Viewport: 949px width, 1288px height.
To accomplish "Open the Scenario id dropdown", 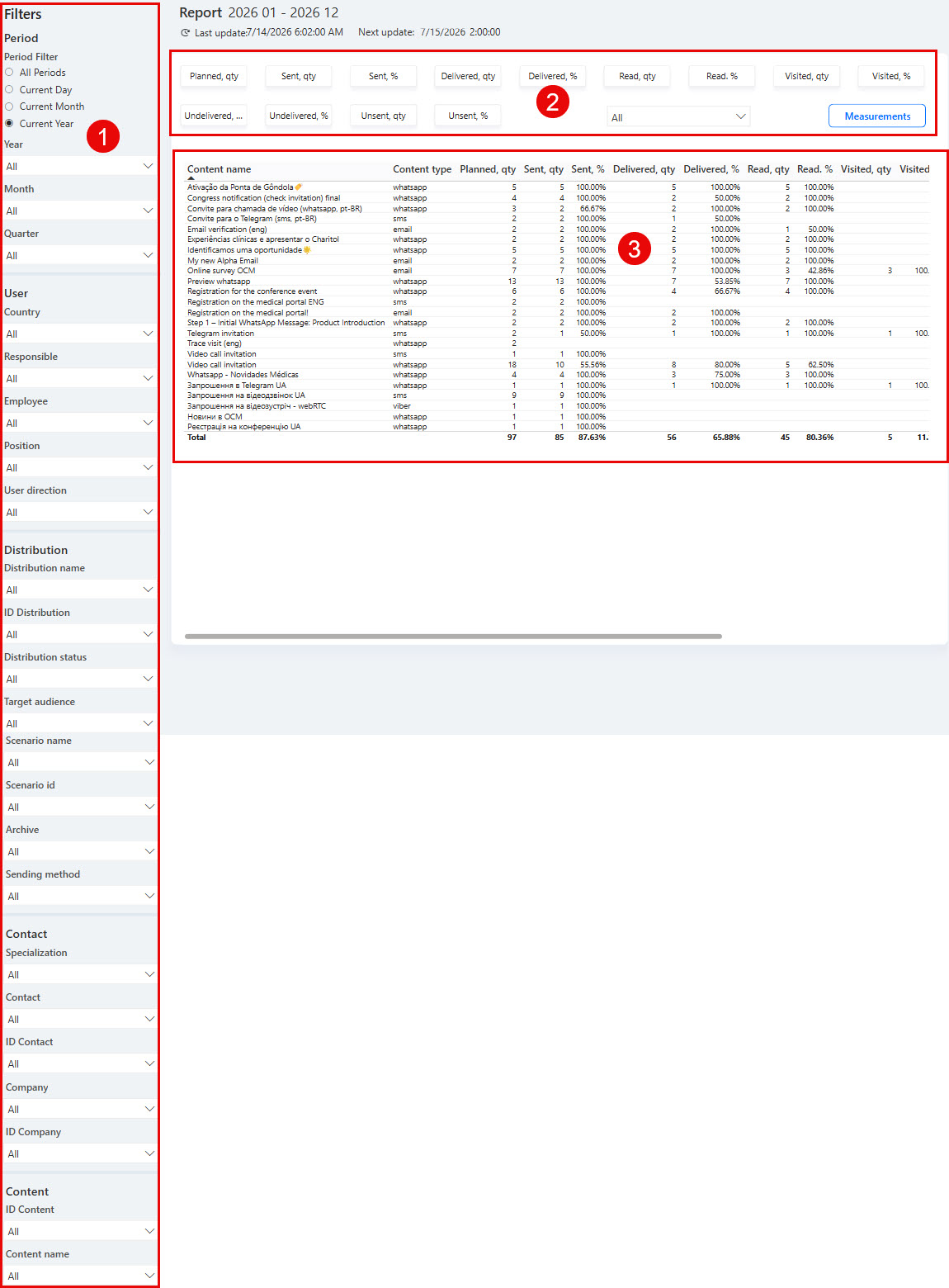I will point(80,807).
